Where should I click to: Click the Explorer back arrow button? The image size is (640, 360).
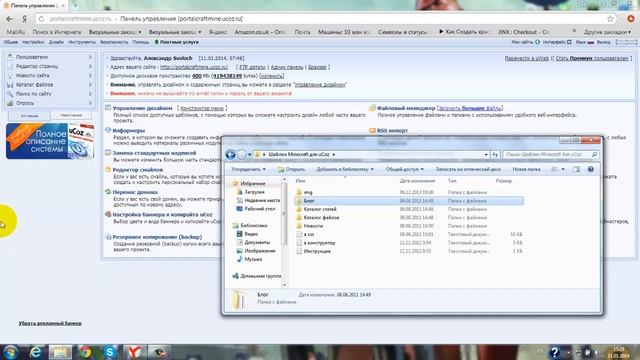click(x=230, y=155)
